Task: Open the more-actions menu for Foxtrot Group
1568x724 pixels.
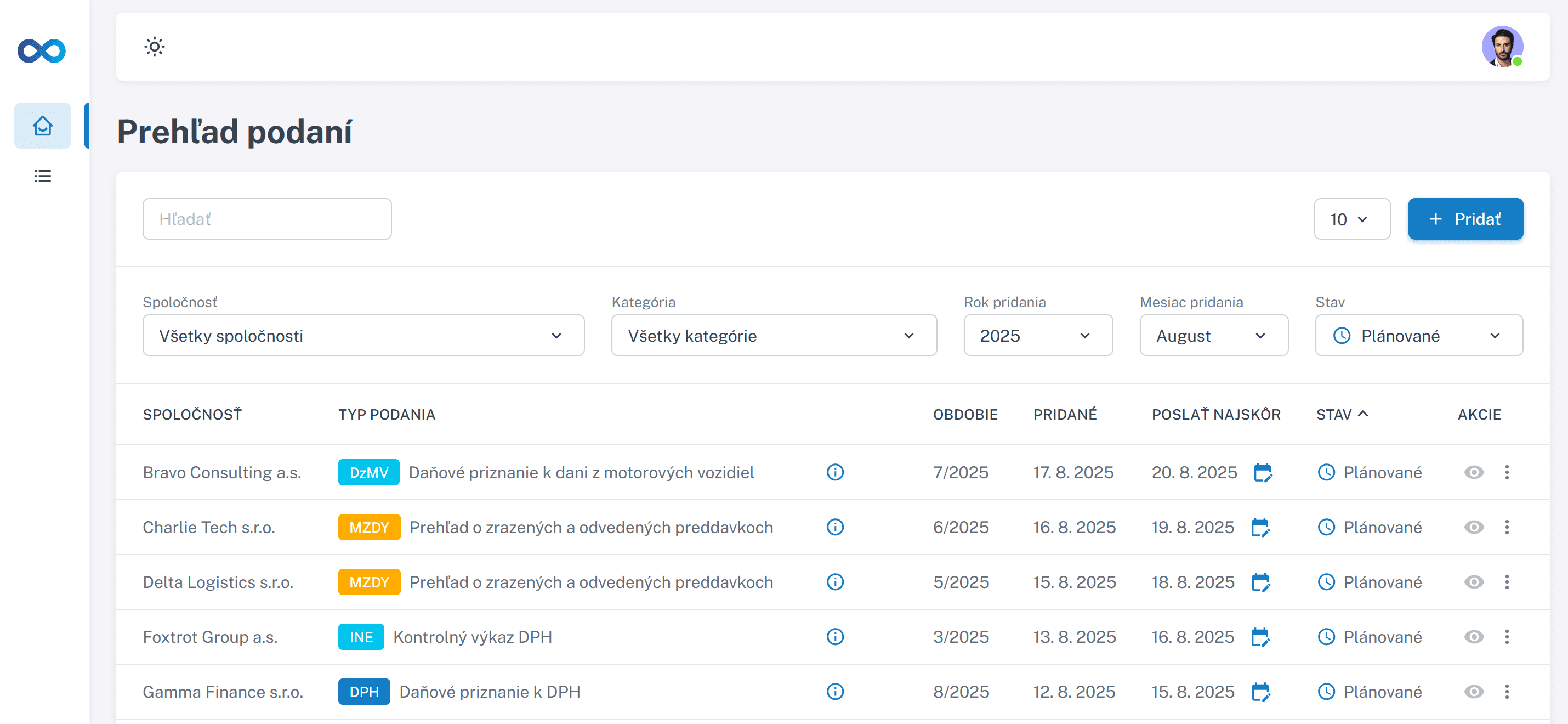Action: (1507, 637)
